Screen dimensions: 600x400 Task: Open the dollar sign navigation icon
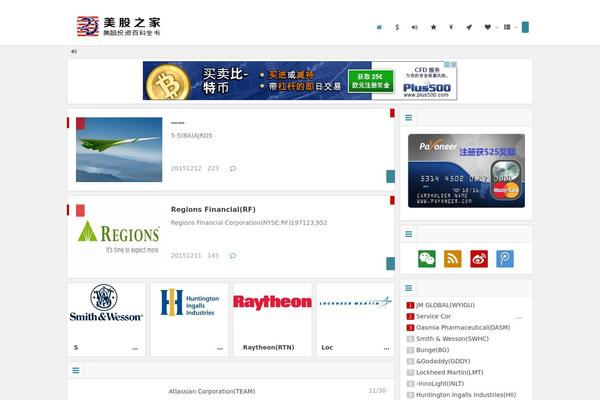pyautogui.click(x=397, y=27)
